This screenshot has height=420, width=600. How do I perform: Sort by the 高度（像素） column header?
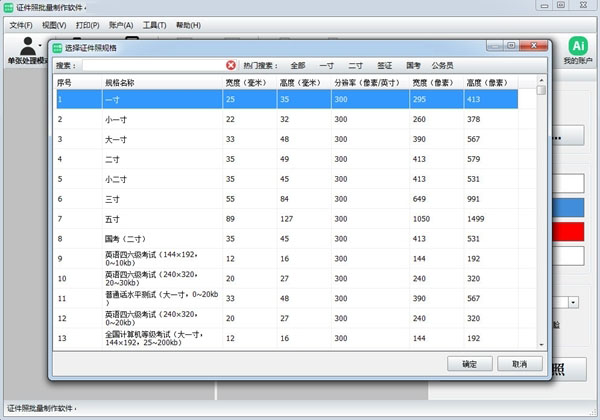490,83
